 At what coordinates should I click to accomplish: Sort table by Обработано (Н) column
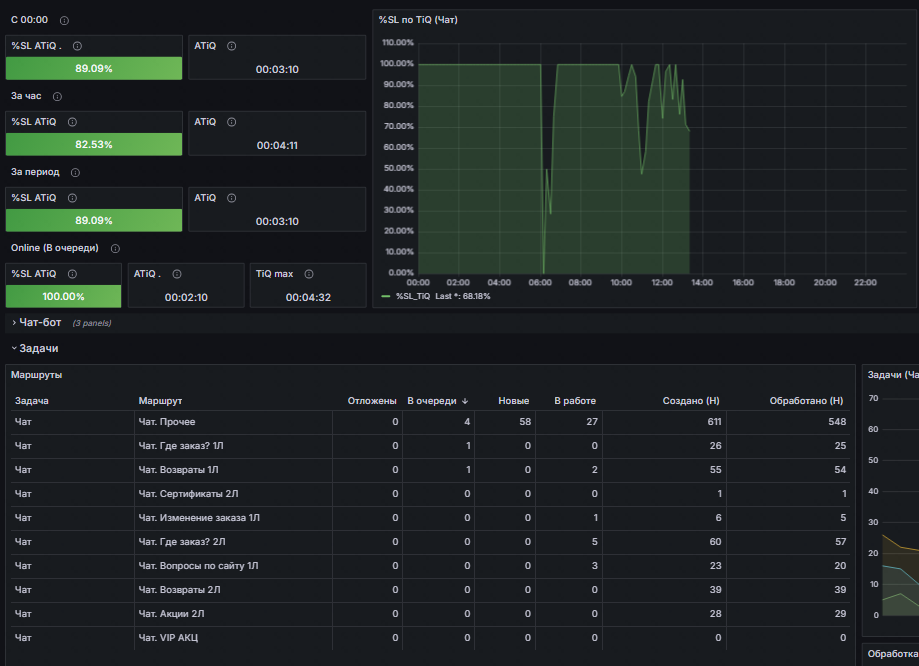click(x=806, y=400)
